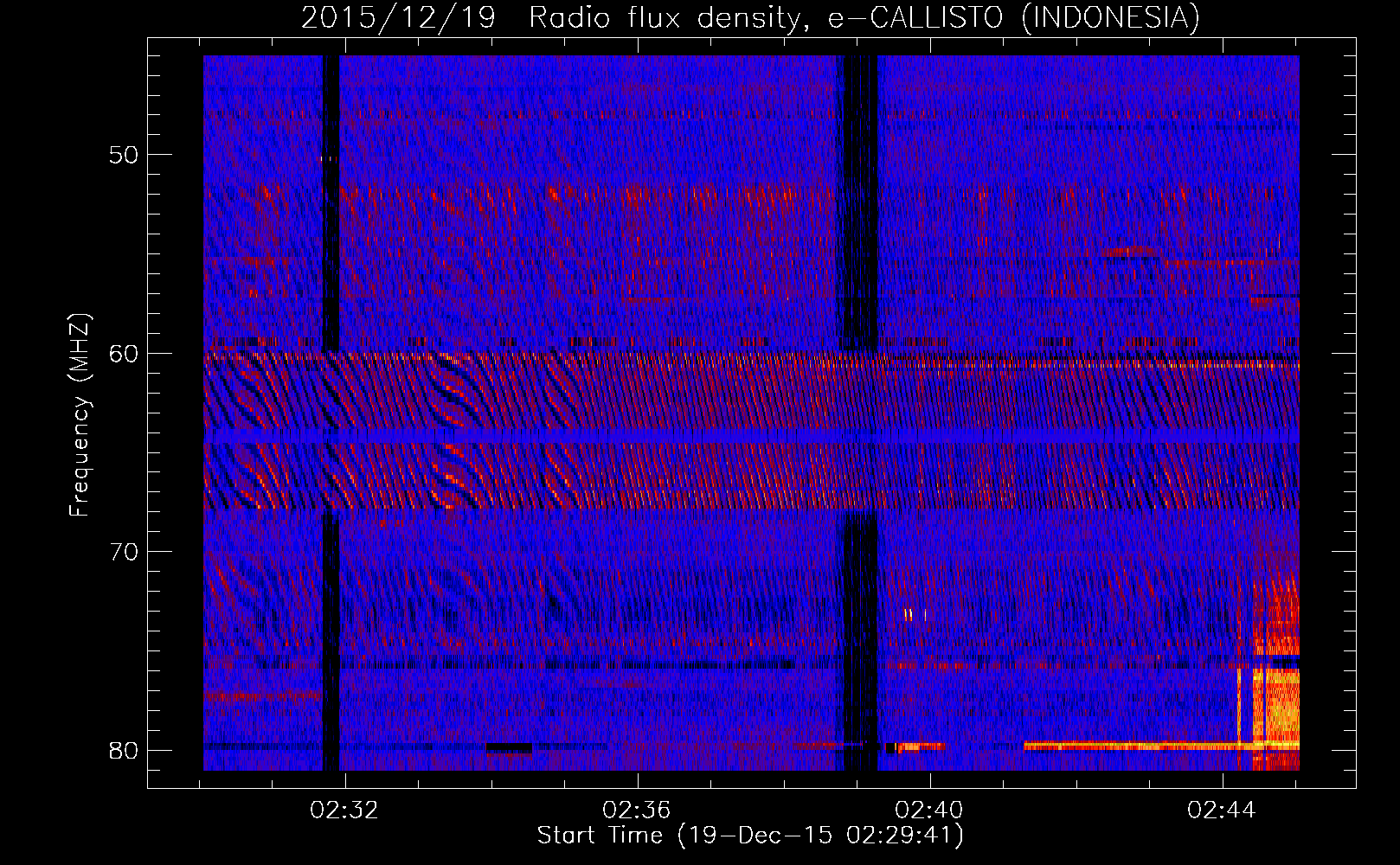Click the '70' frequency tick label
The image size is (1400, 865).
click(x=124, y=551)
